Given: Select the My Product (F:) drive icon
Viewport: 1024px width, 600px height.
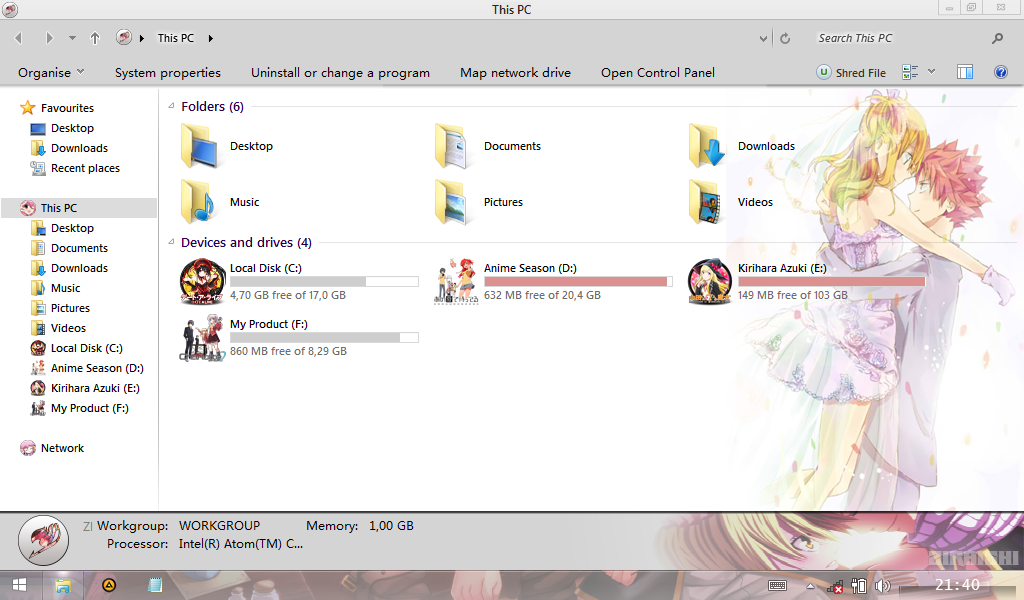Looking at the screenshot, I should click(x=202, y=338).
